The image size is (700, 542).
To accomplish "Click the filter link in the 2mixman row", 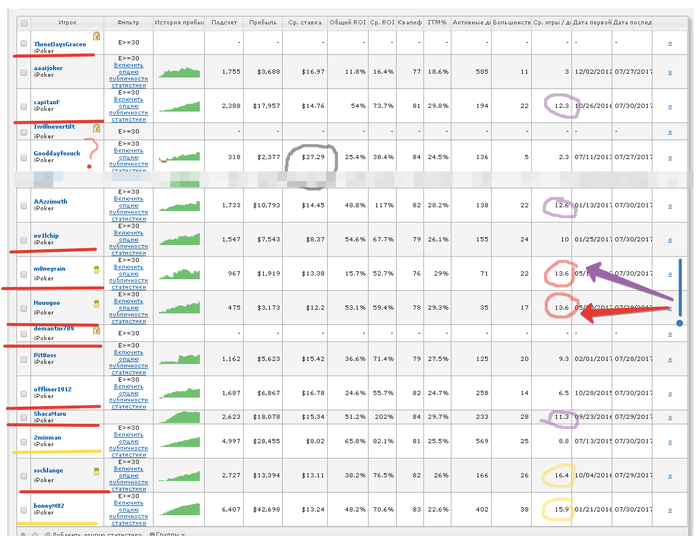I will (129, 444).
